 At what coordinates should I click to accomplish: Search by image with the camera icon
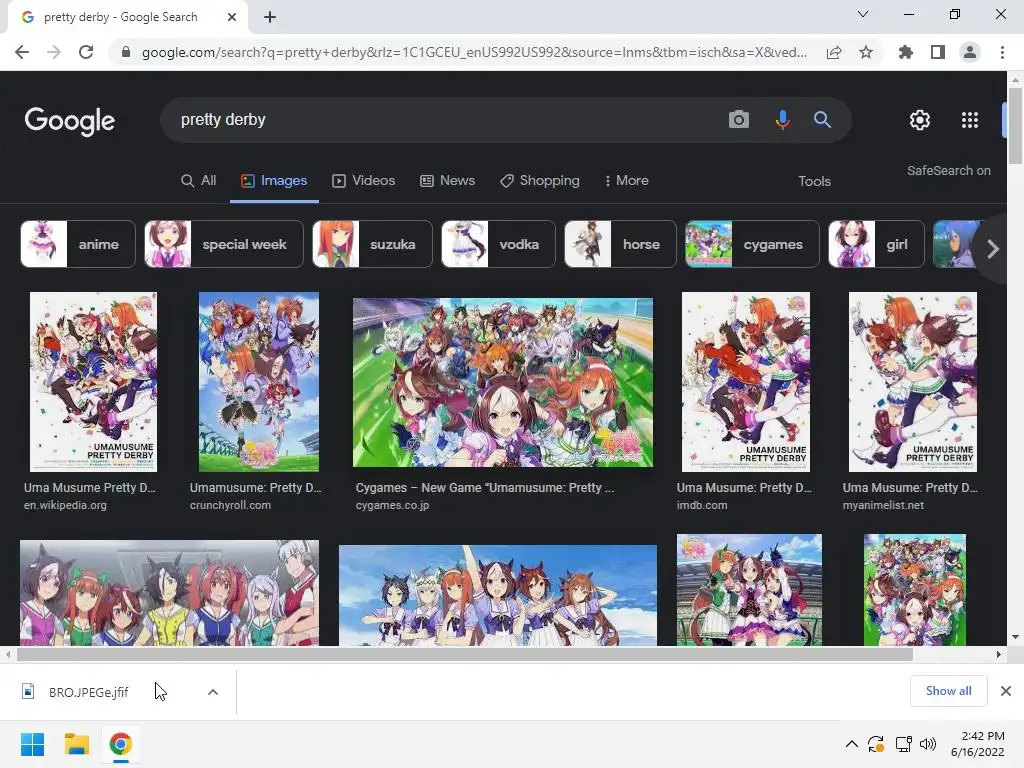(739, 120)
